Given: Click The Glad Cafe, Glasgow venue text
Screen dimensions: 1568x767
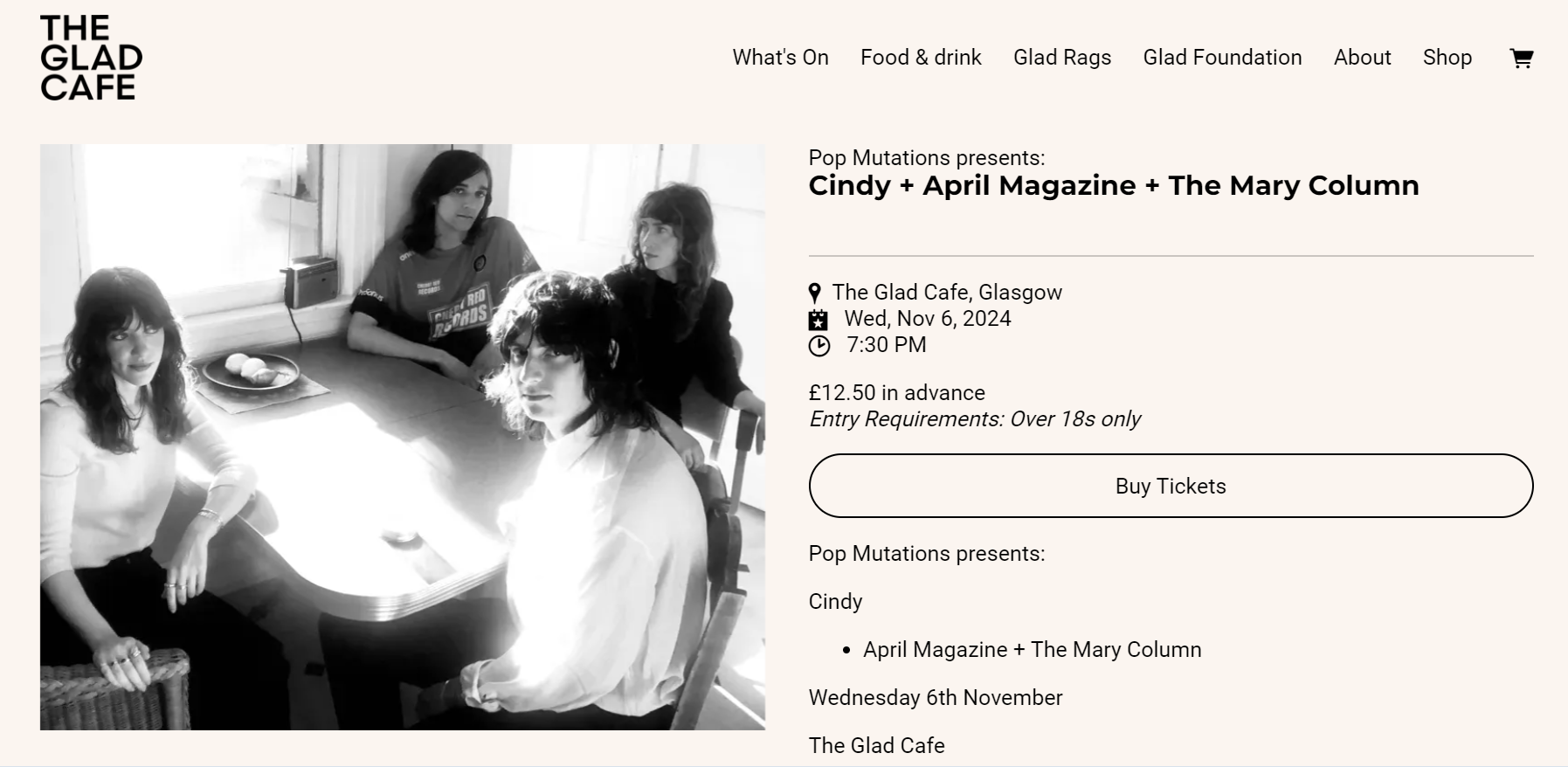Looking at the screenshot, I should tap(947, 293).
